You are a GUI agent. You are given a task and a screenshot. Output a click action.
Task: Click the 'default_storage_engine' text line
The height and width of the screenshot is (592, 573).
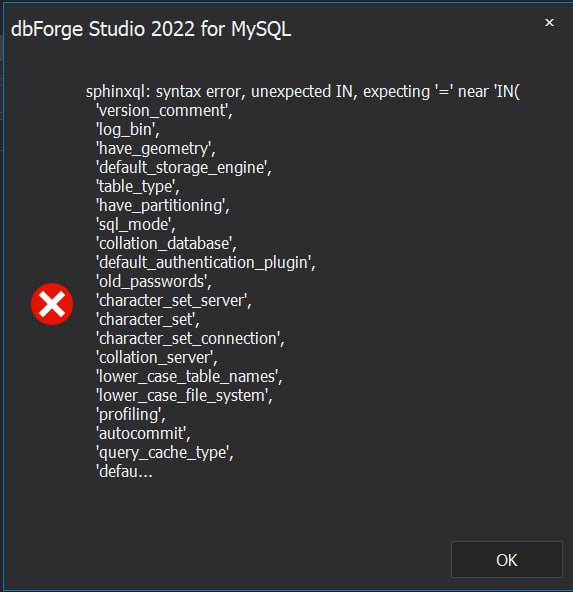[x=184, y=168]
